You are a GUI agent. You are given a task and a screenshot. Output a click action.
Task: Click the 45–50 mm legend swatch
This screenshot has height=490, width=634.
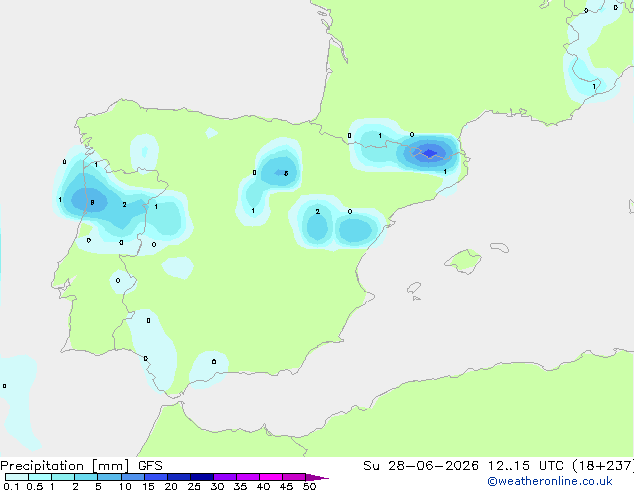(294, 477)
